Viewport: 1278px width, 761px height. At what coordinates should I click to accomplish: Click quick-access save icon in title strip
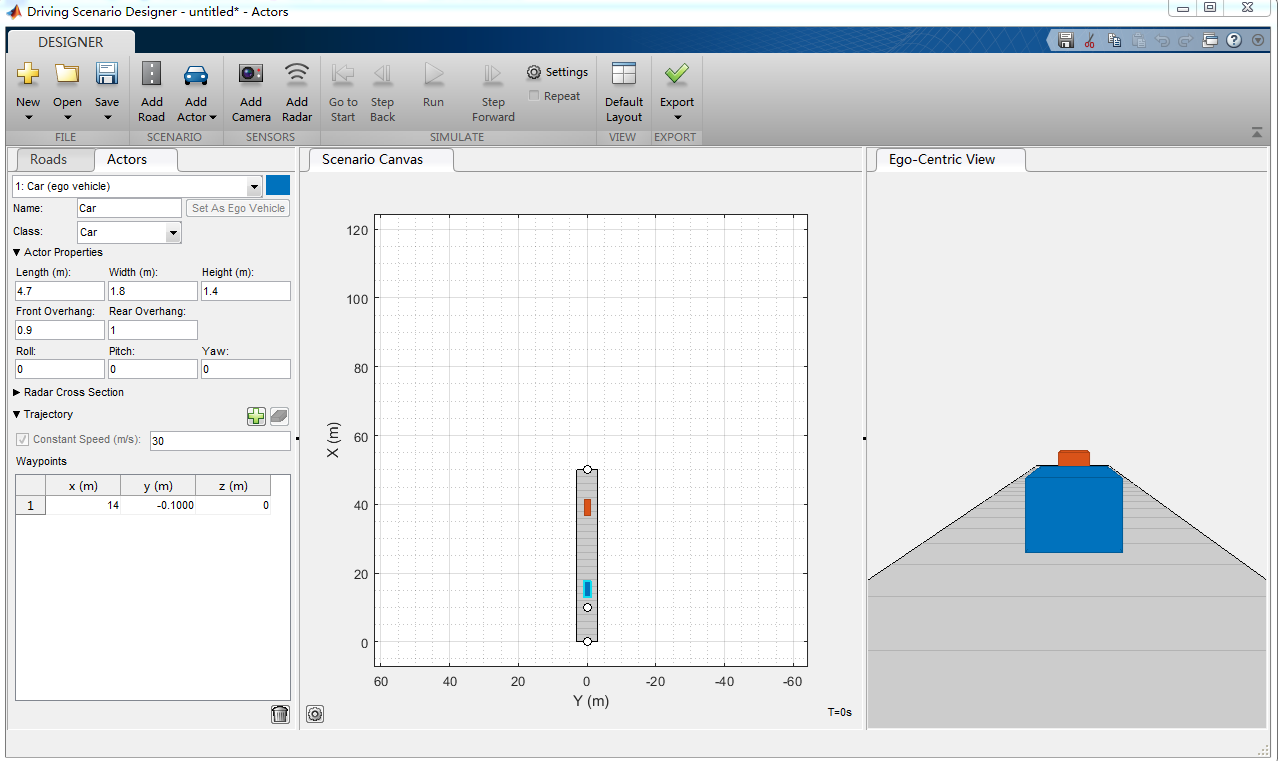click(x=1066, y=40)
